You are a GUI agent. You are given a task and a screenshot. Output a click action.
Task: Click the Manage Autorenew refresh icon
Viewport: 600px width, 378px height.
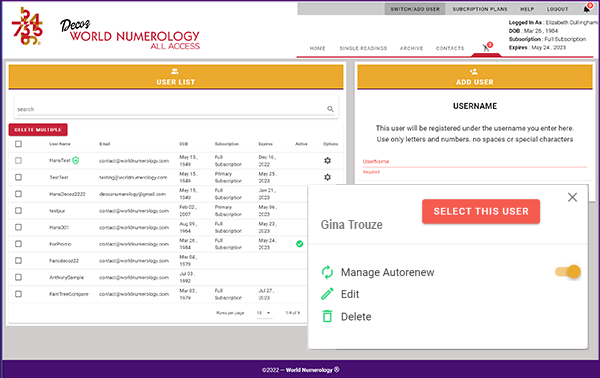click(327, 272)
